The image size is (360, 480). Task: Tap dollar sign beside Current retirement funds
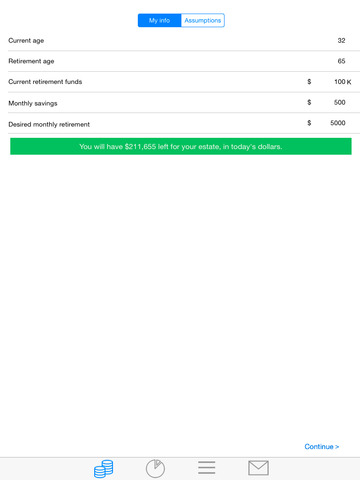[x=309, y=82]
